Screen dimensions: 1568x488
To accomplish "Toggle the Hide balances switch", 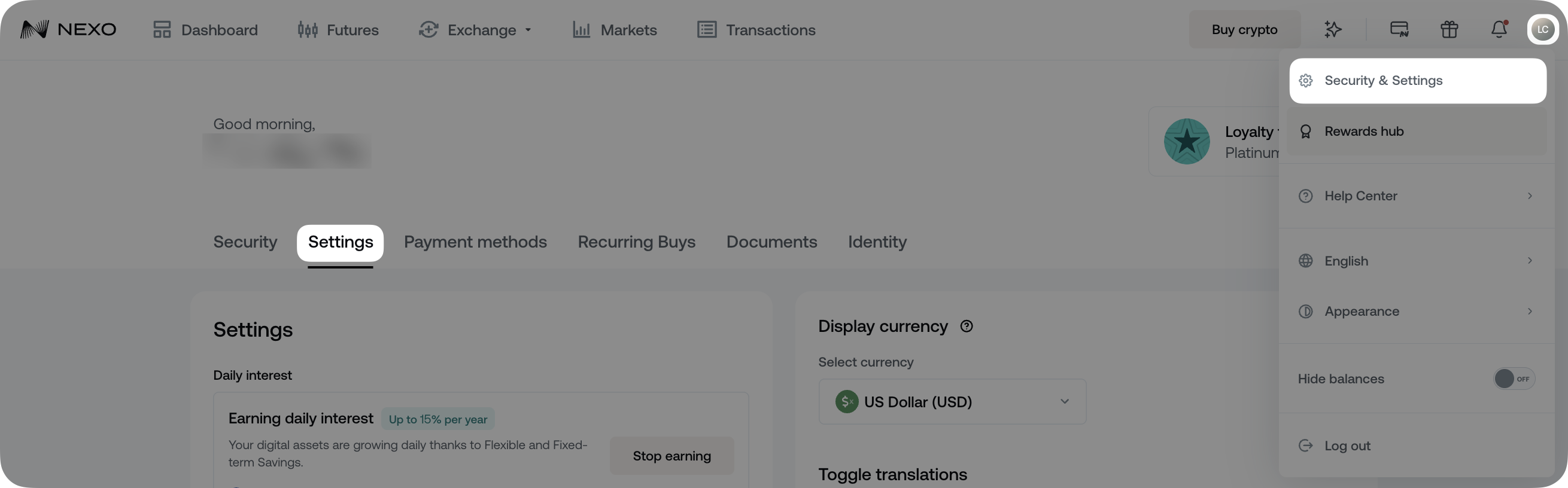I will click(x=1513, y=379).
